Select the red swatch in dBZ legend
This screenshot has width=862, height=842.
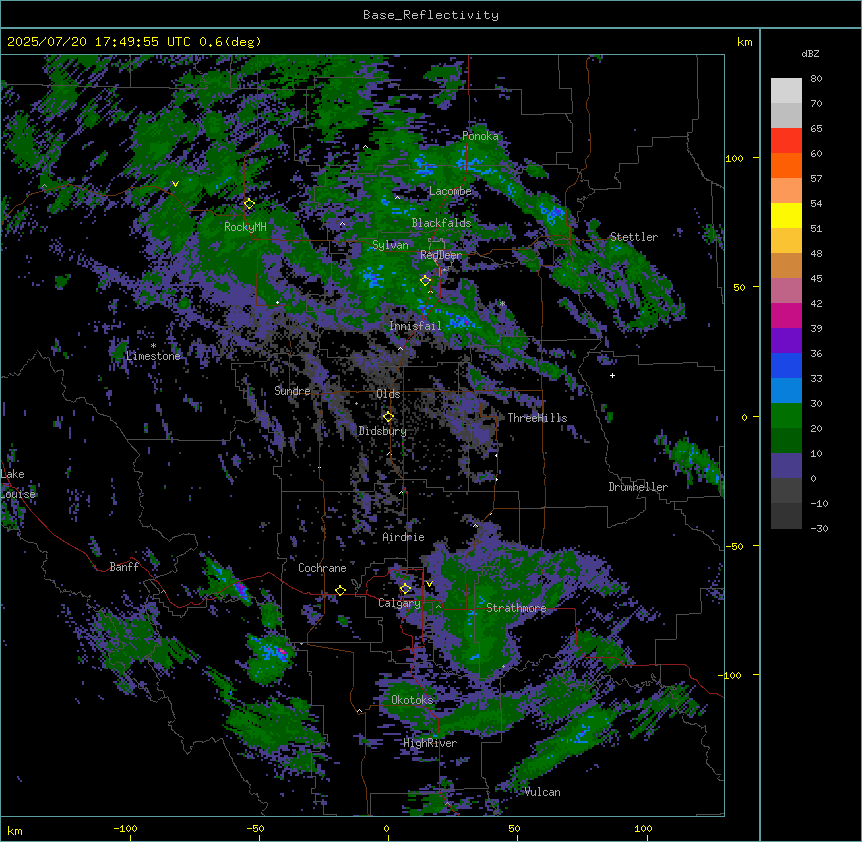[786, 140]
